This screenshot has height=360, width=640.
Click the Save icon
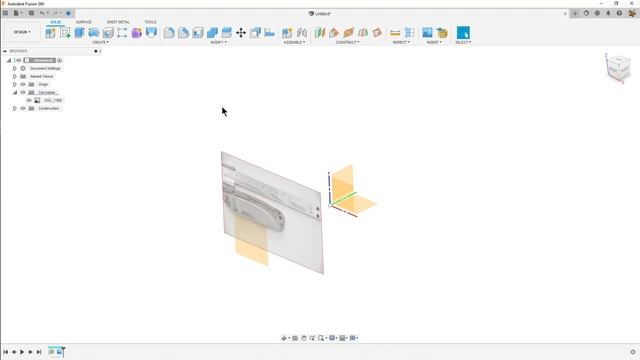coord(31,13)
